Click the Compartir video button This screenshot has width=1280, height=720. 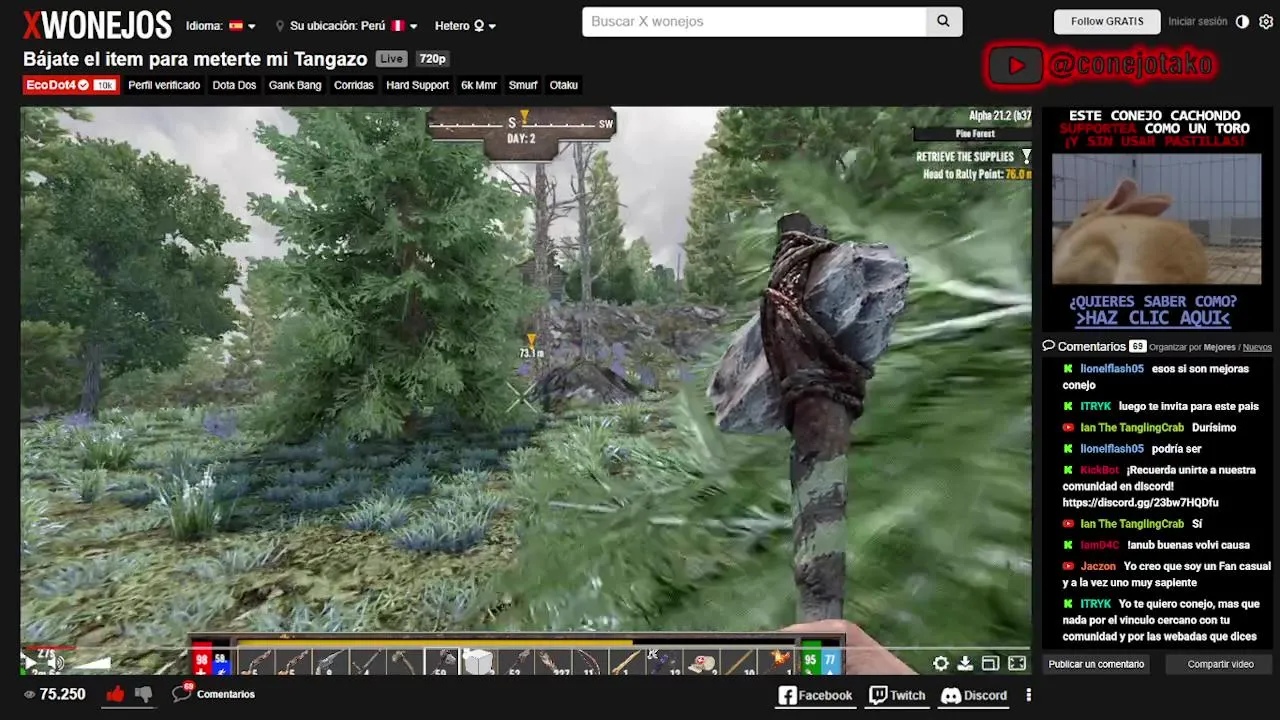coord(1220,664)
